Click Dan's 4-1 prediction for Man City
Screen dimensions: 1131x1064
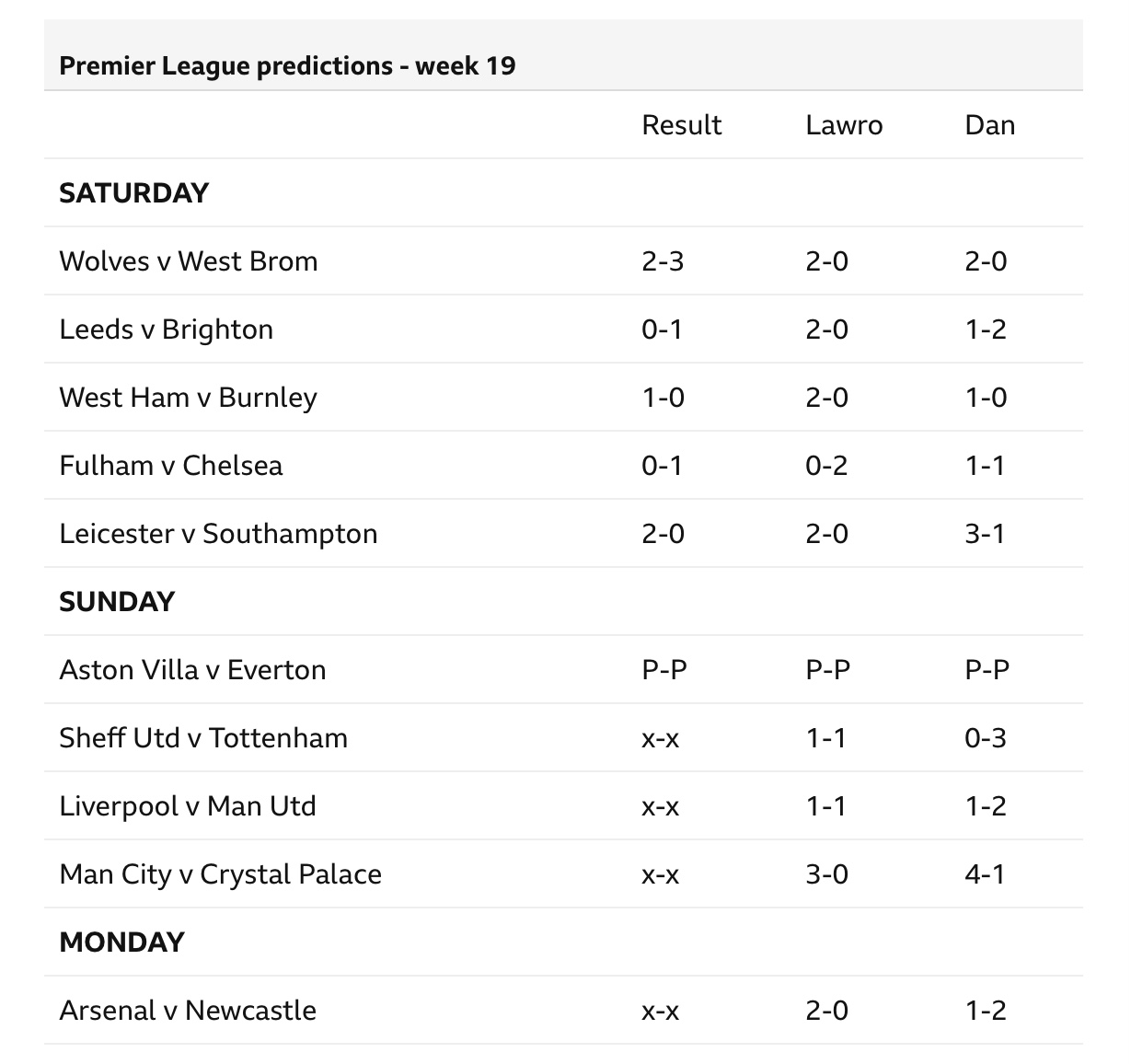[985, 874]
